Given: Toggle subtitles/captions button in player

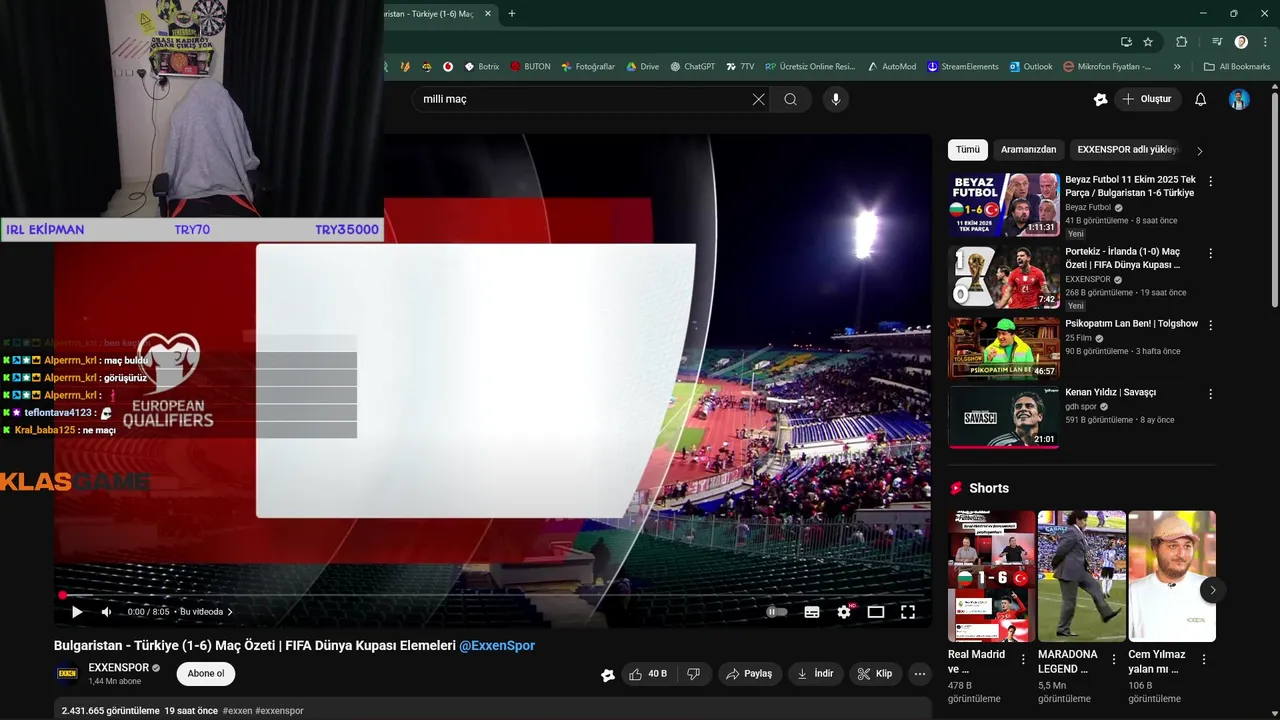Looking at the screenshot, I should tap(812, 612).
